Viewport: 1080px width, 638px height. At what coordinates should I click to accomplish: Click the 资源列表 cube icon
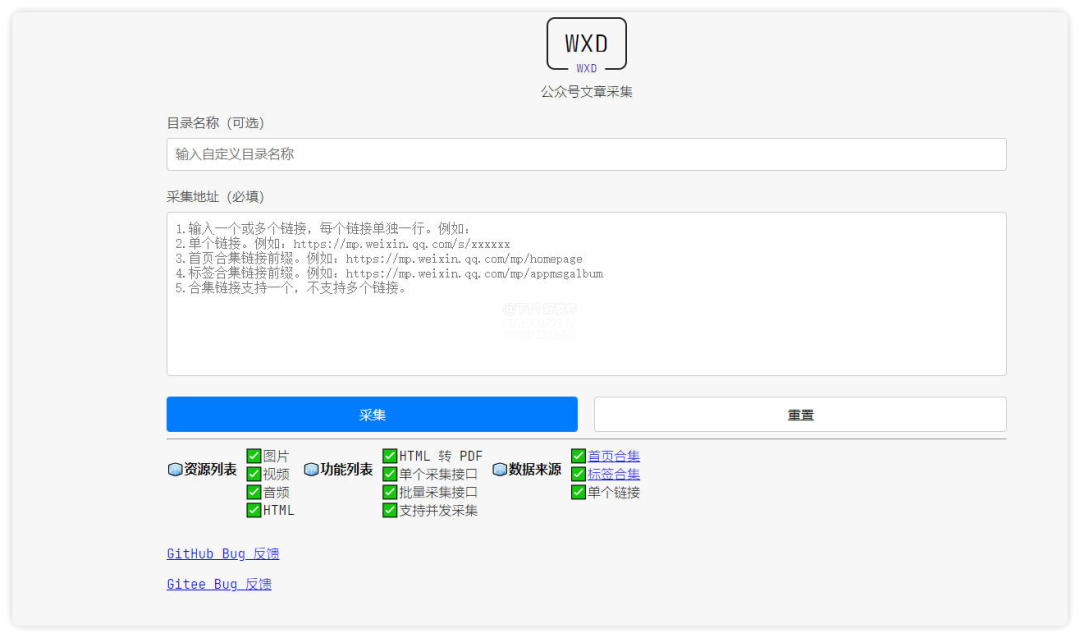[x=175, y=469]
